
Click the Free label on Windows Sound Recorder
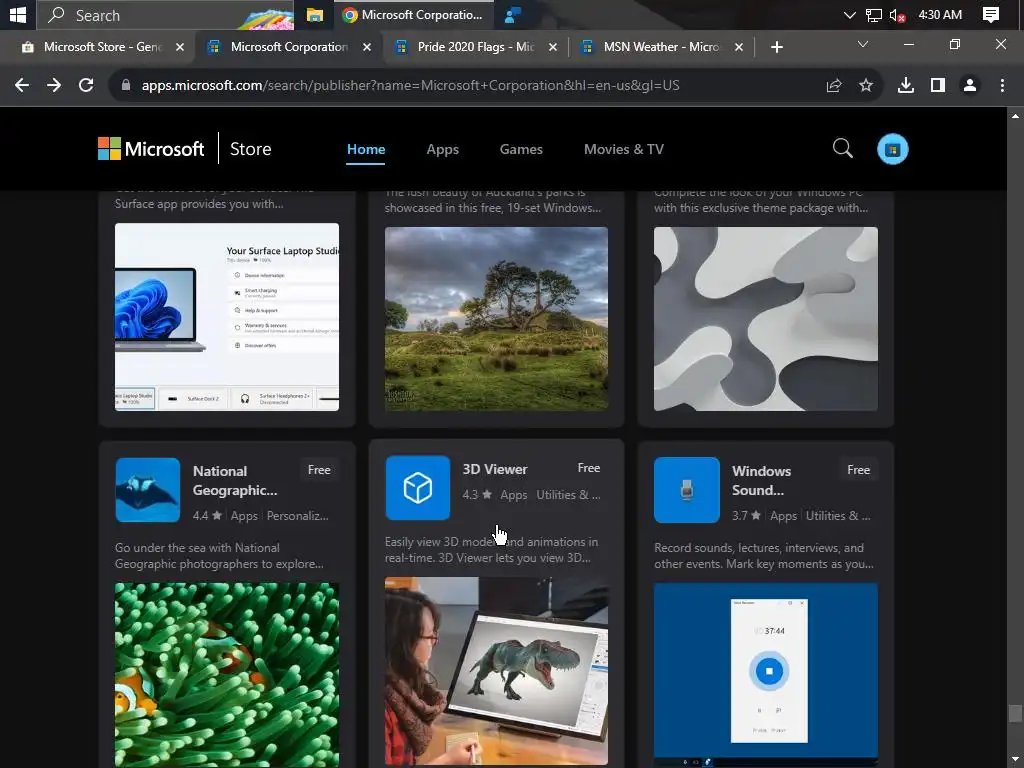pyautogui.click(x=858, y=470)
